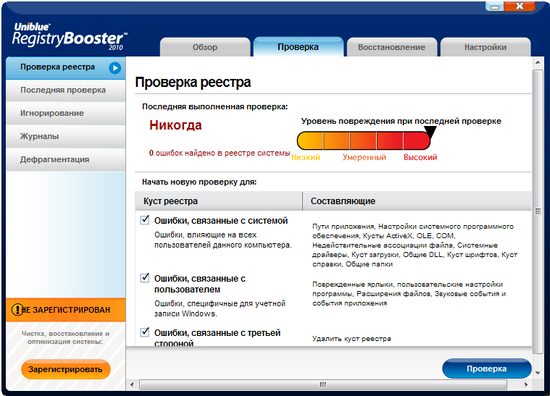This screenshot has height=396, width=550.
Task: Click the horizontal scrollbar right arrow
Action: coord(526,384)
